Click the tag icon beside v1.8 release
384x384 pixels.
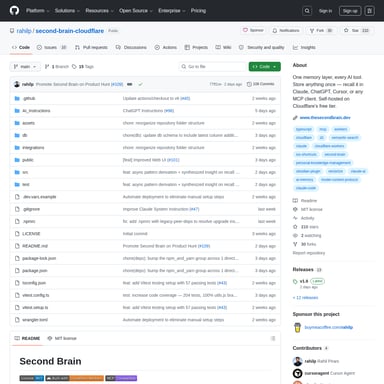[x=295, y=281]
